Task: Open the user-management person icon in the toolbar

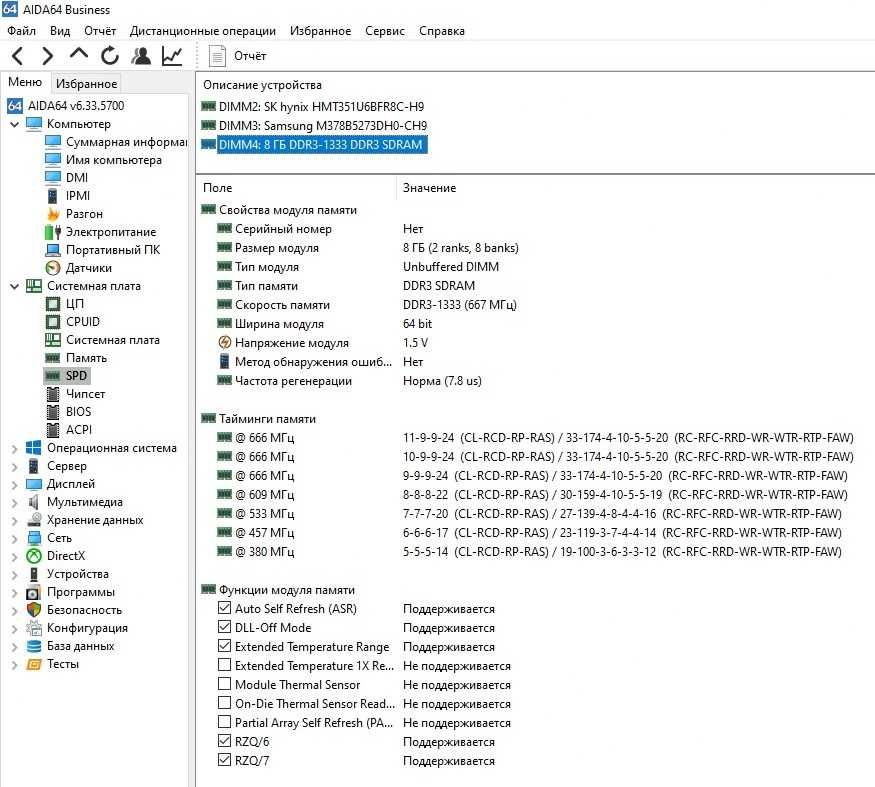Action: click(141, 56)
